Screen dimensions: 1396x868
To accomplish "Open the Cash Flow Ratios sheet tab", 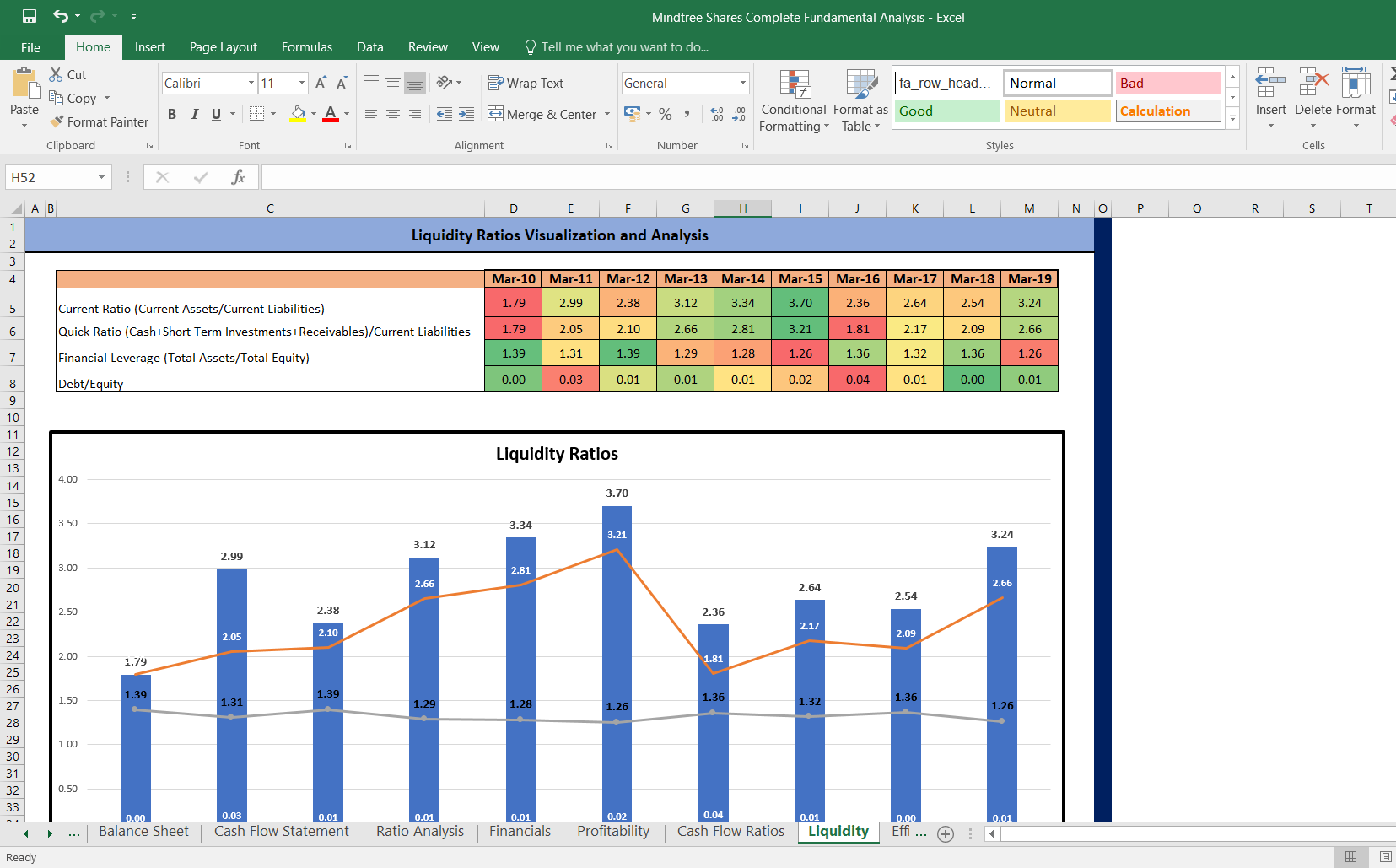I will point(730,832).
